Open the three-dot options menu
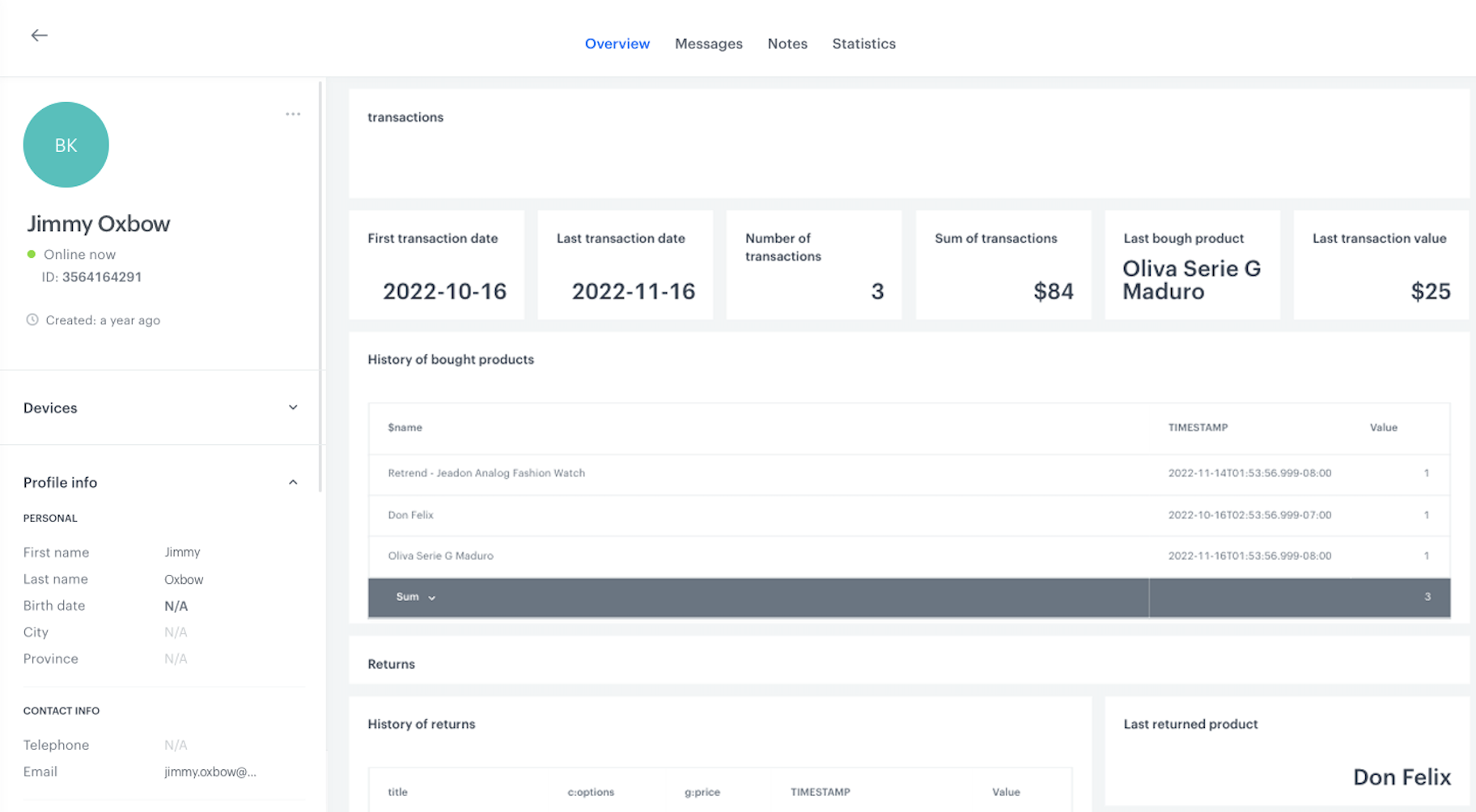This screenshot has width=1476, height=812. click(293, 113)
